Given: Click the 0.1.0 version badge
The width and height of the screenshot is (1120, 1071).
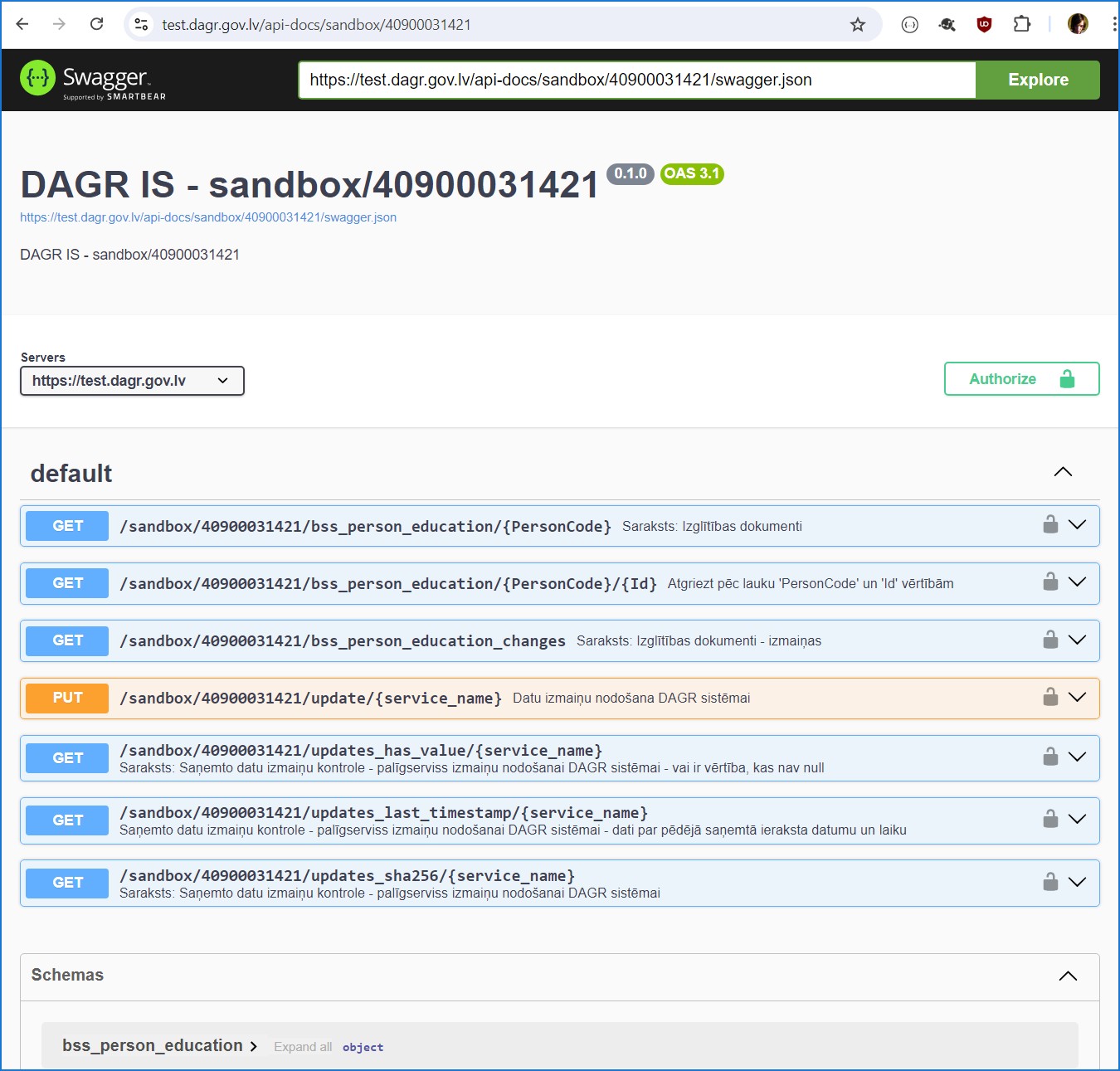Looking at the screenshot, I should [x=631, y=173].
